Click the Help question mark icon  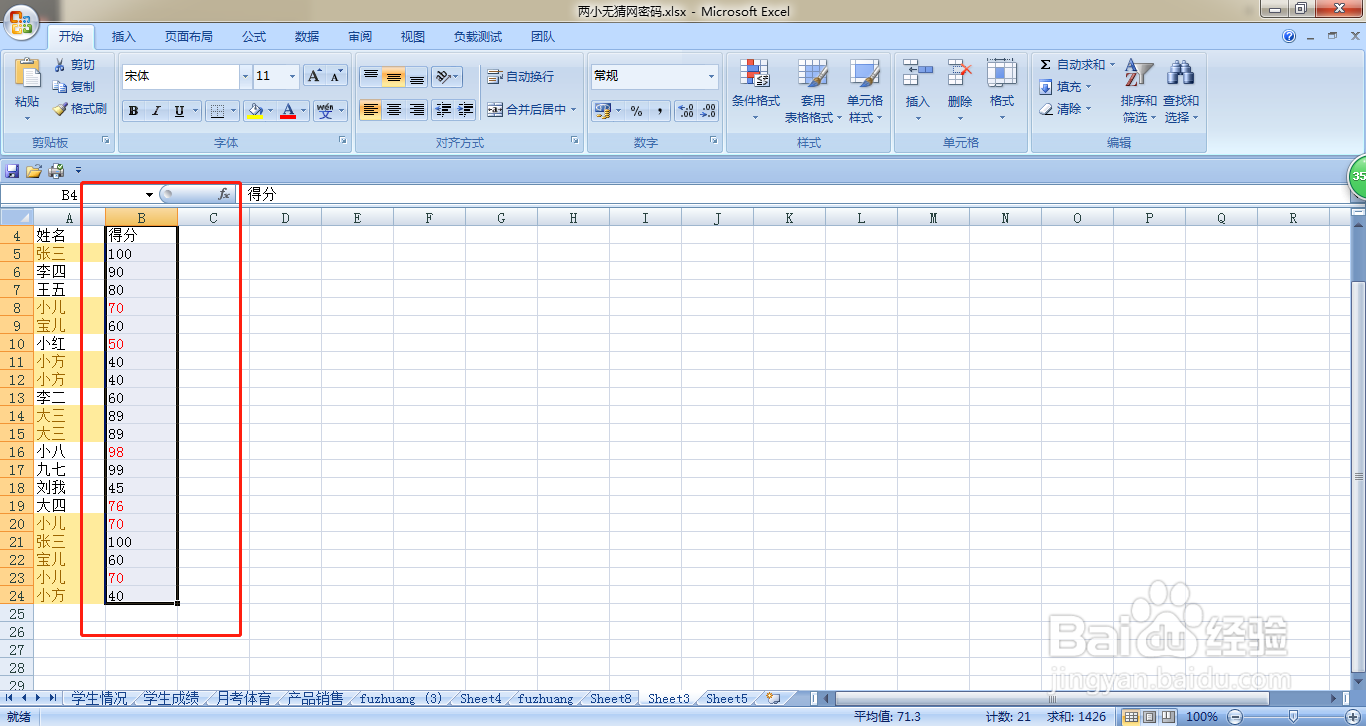pos(1289,37)
